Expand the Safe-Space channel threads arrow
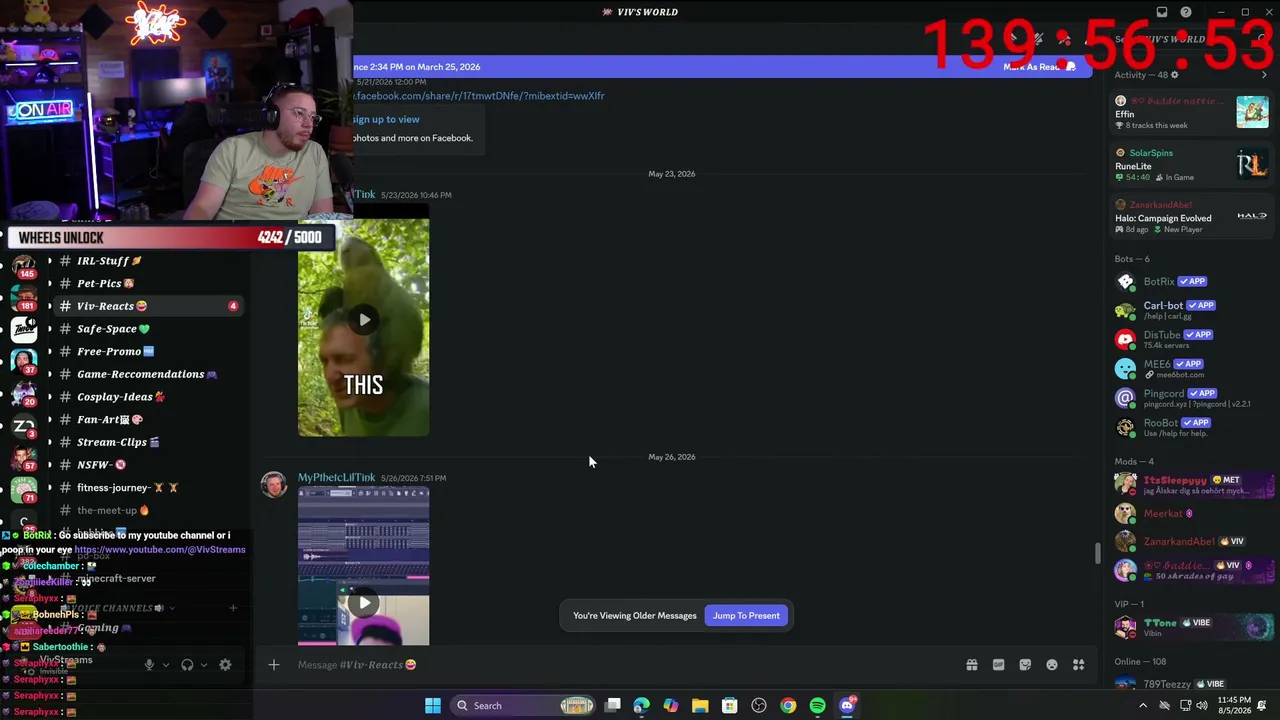1280x720 pixels. coord(50,329)
